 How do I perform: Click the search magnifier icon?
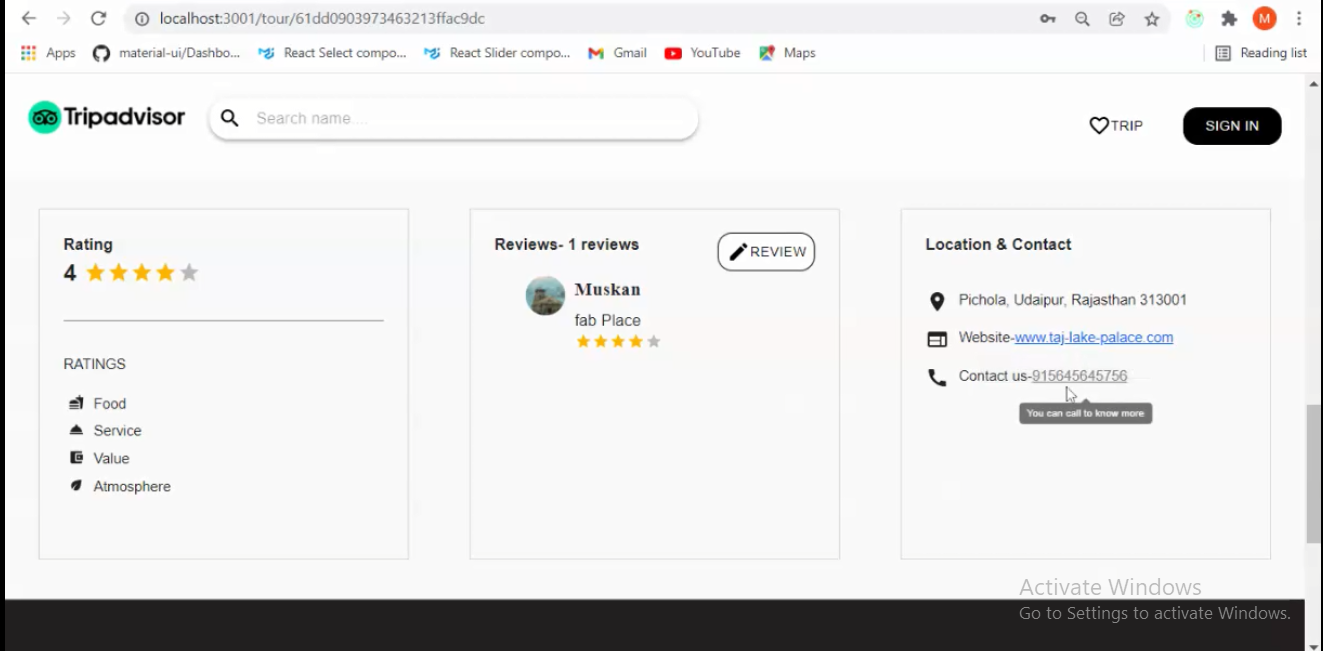(229, 118)
